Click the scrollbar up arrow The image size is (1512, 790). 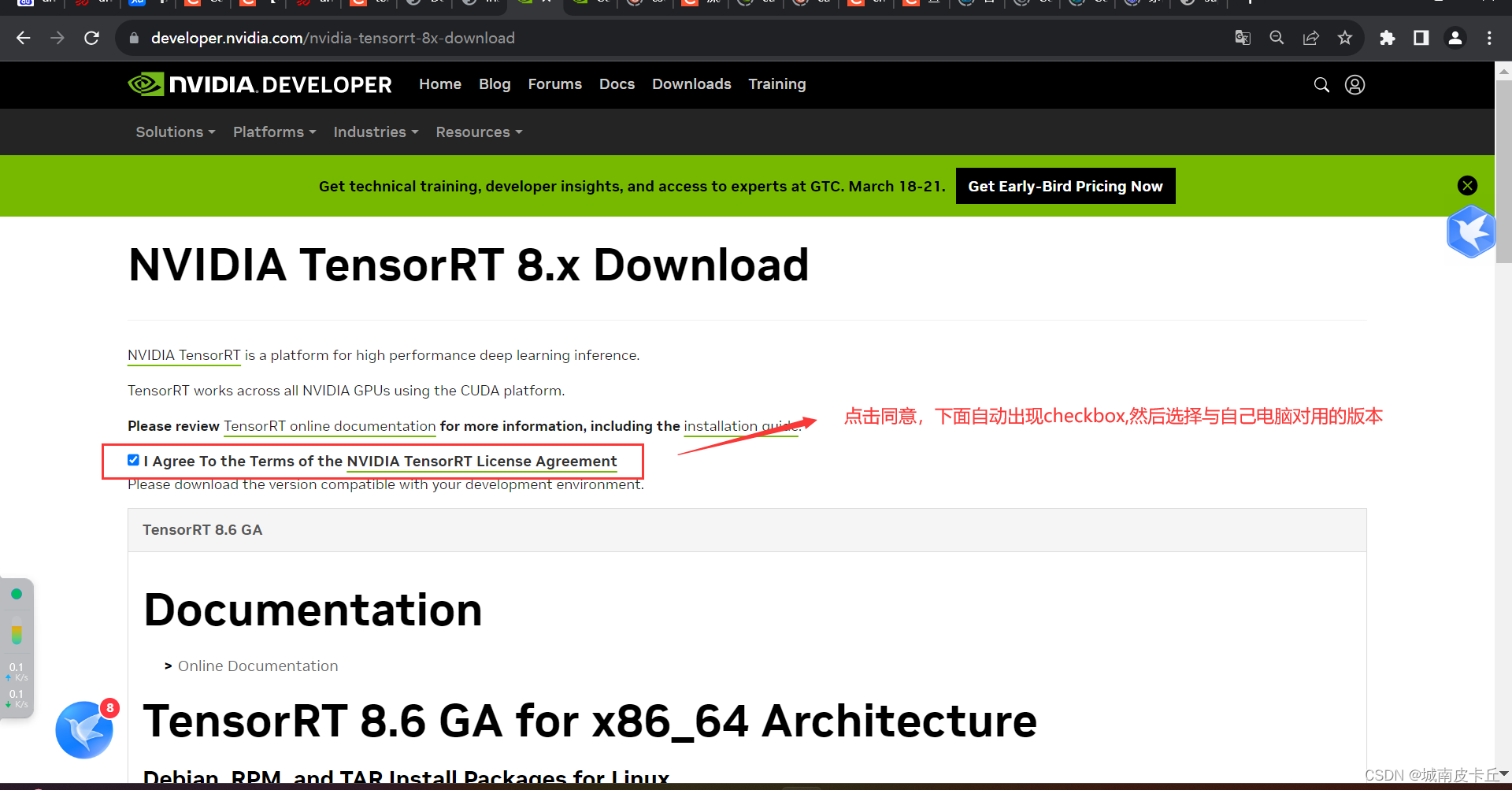tap(1503, 70)
